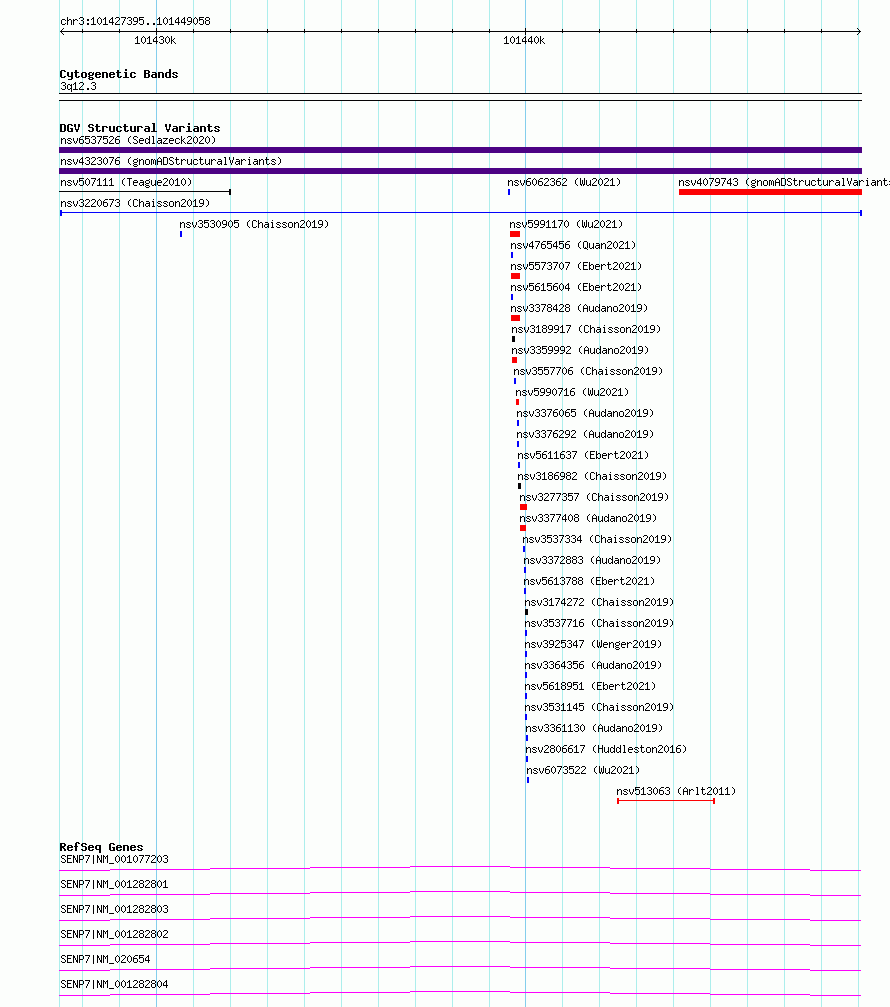Open nsv4079743 gnomAD structural variant label
The height and width of the screenshot is (1007, 890).
(x=784, y=183)
